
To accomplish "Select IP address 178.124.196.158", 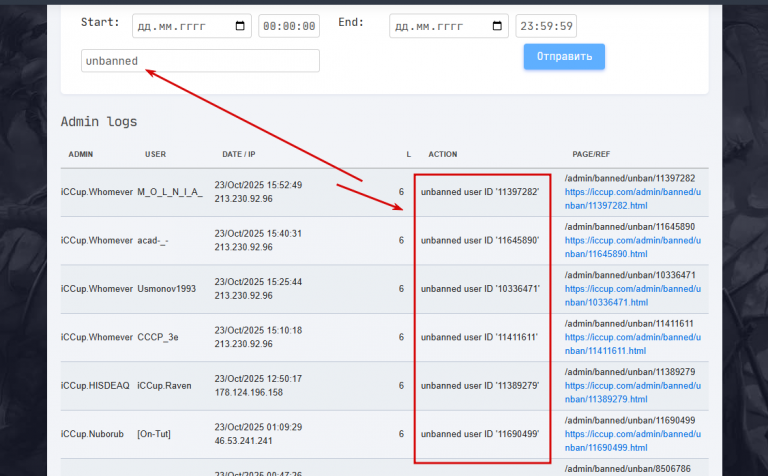I will point(248,393).
